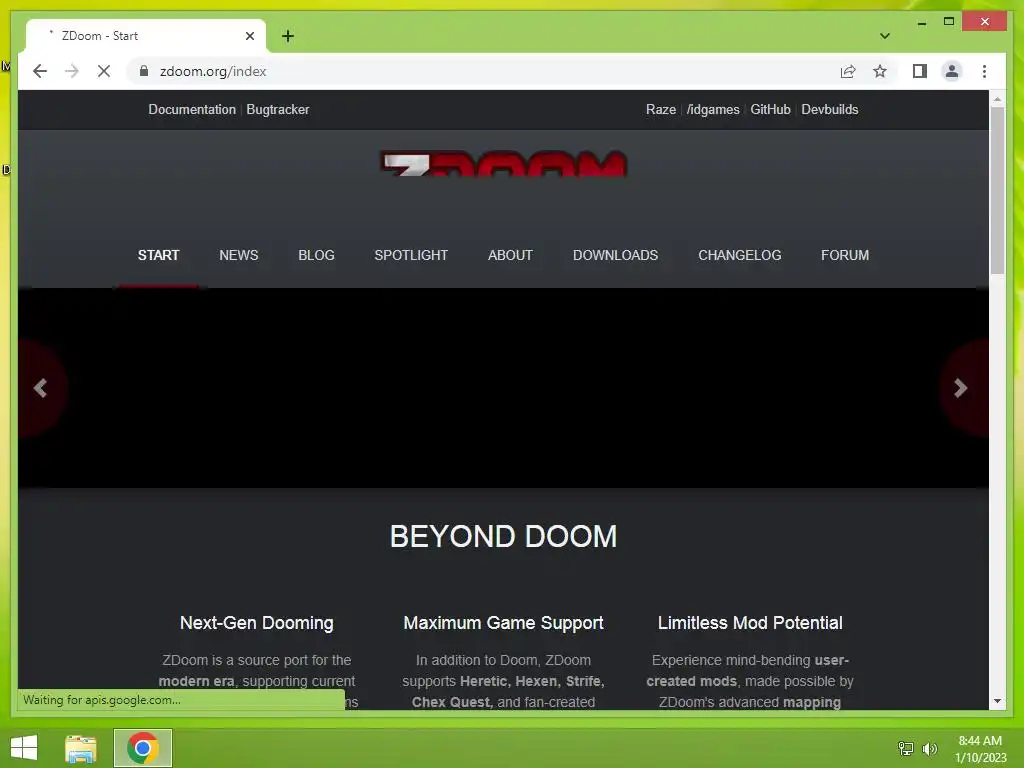The image size is (1024, 768).
Task: Click the ZDoom logo
Action: pyautogui.click(x=504, y=163)
